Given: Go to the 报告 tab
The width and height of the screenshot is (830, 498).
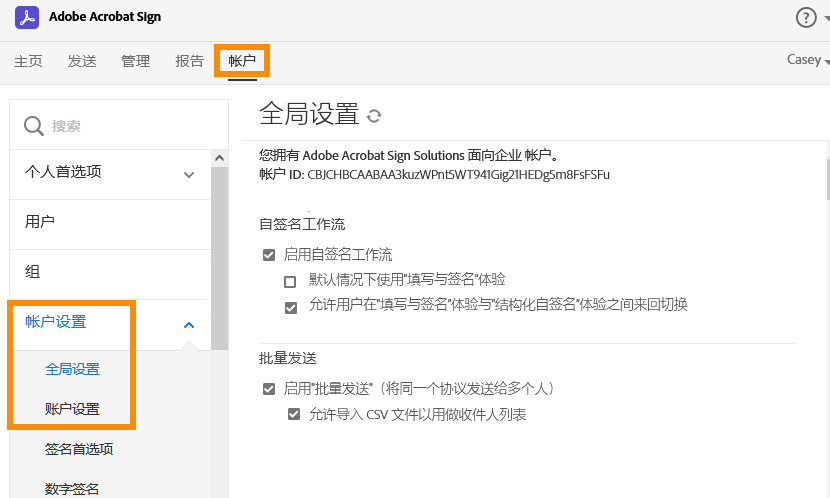Looking at the screenshot, I should (x=190, y=61).
